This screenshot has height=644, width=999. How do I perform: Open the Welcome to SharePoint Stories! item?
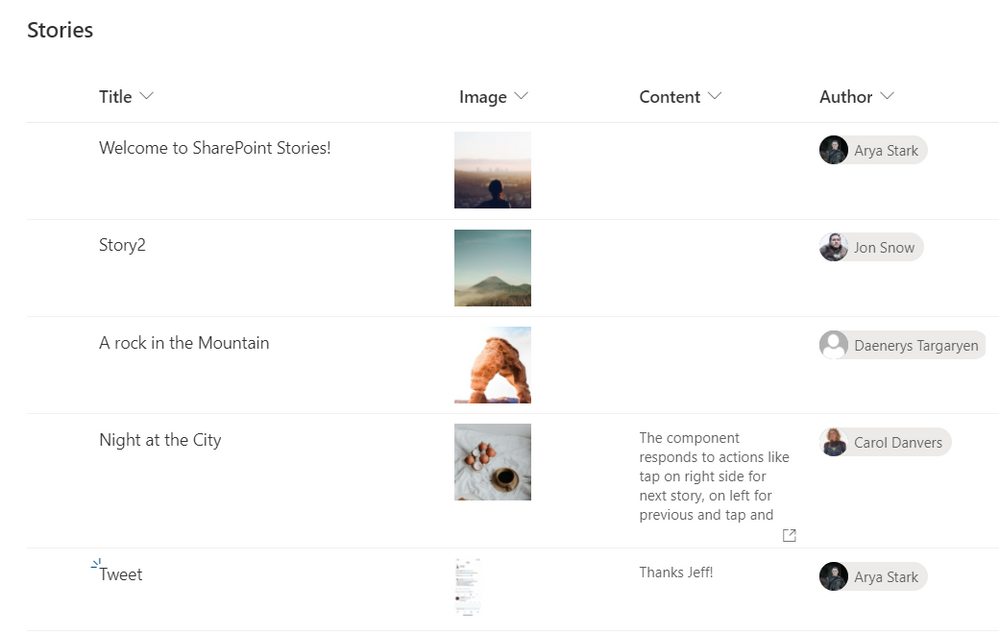[x=215, y=148]
